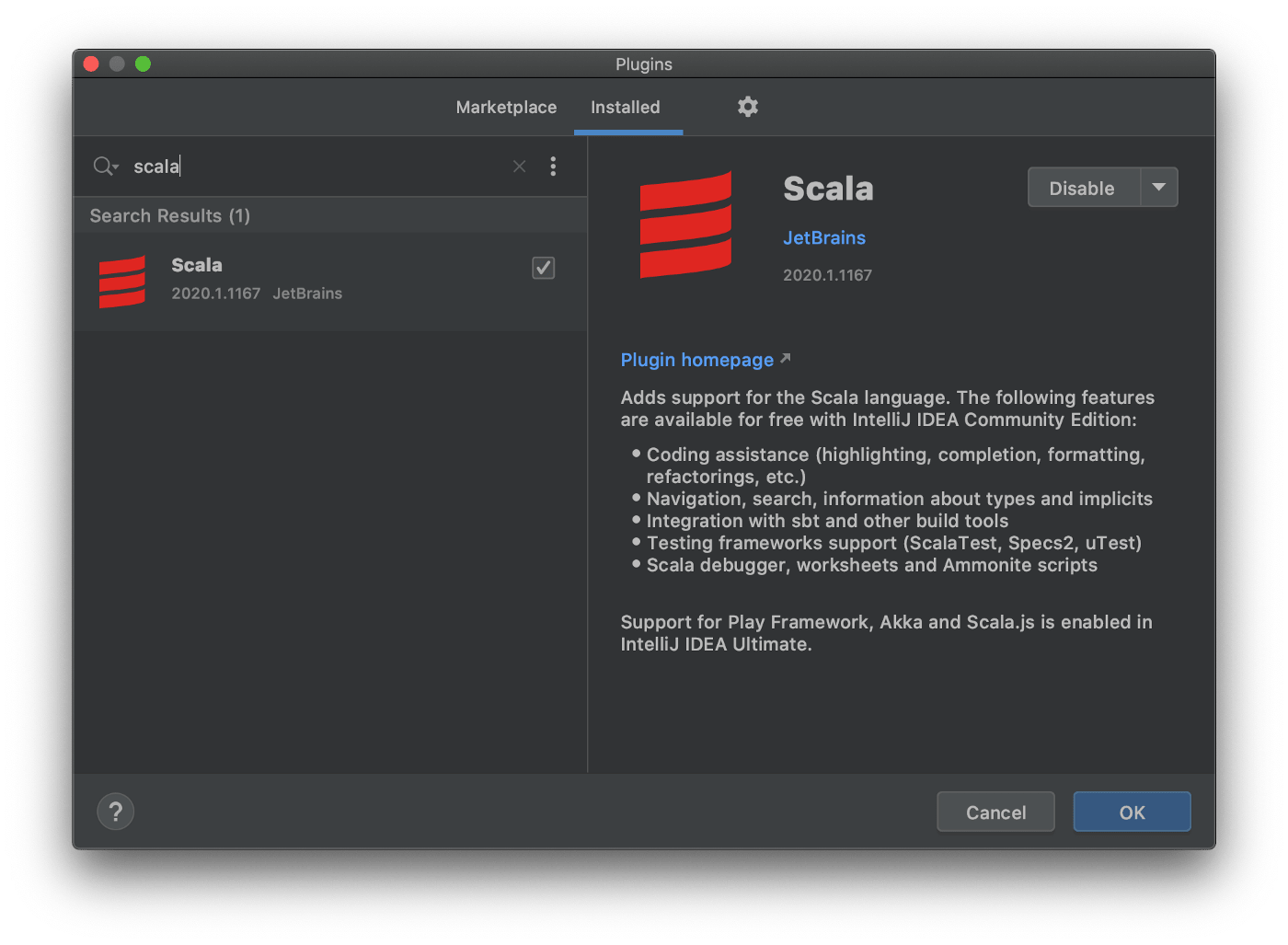Open the JetBrains vendor link

coord(824,237)
